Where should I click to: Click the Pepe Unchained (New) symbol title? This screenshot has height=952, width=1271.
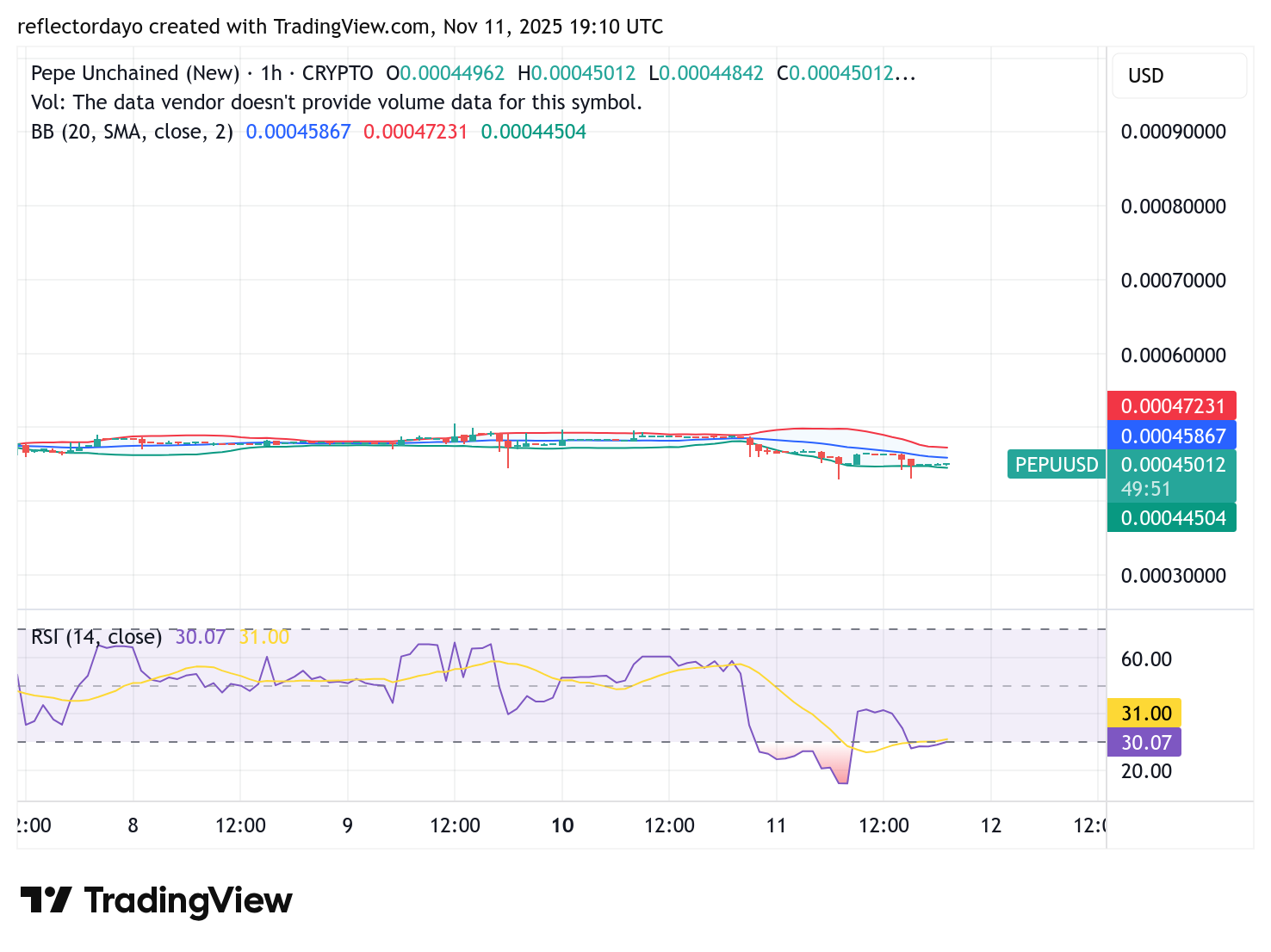click(x=135, y=73)
